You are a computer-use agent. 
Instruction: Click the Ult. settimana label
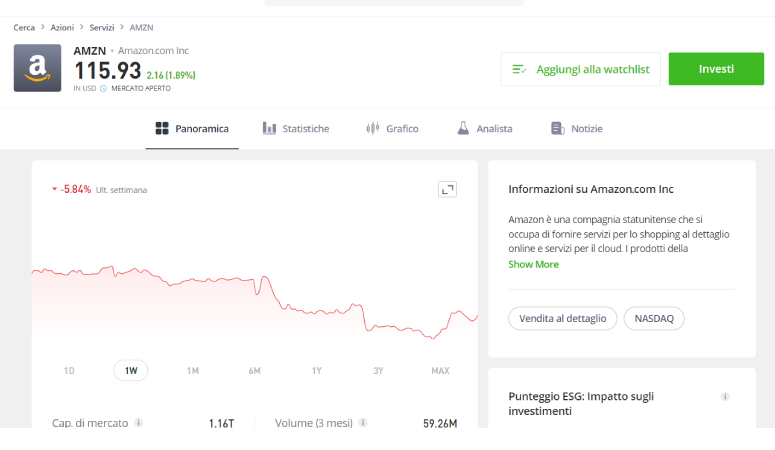121,190
